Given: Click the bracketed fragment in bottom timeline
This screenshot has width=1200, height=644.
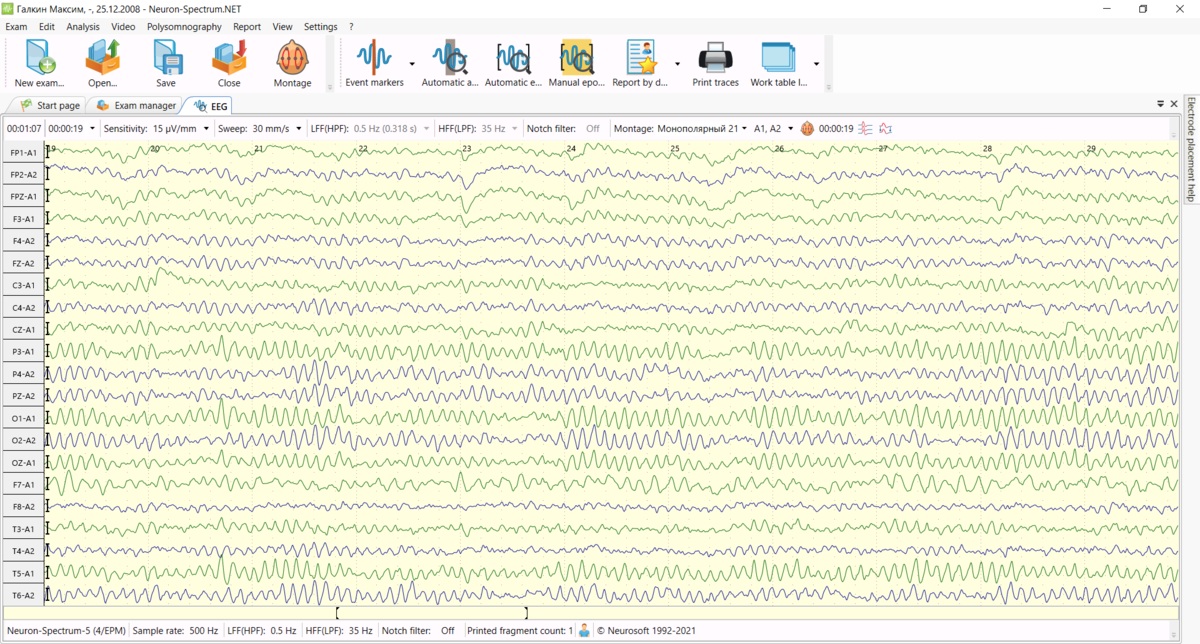Looking at the screenshot, I should [x=432, y=612].
